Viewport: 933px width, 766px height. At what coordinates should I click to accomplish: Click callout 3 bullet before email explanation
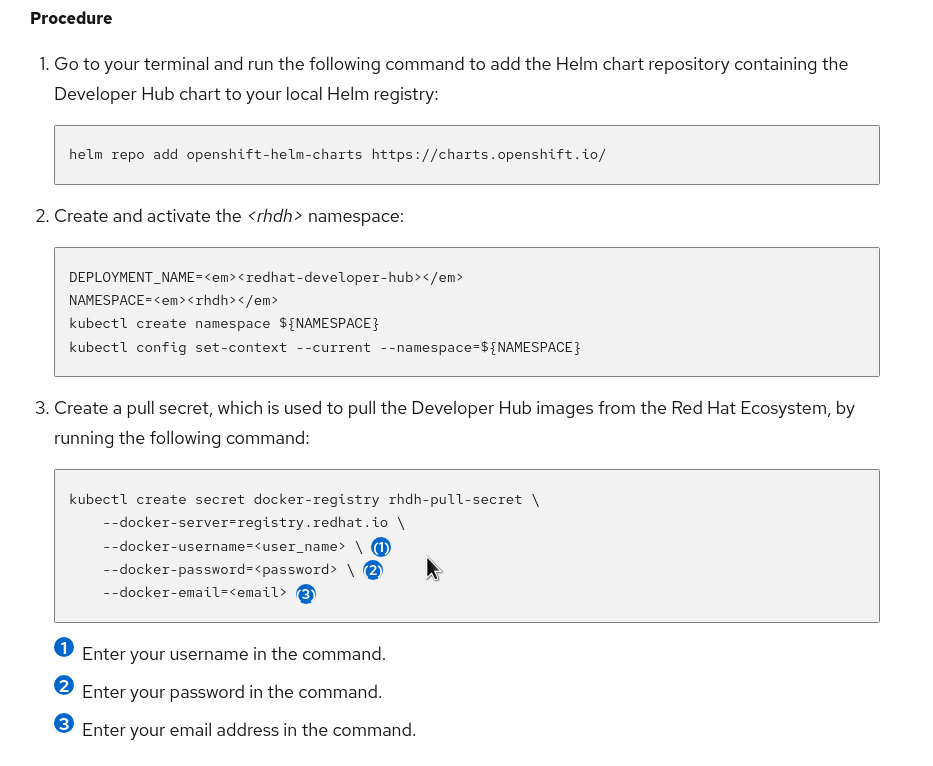[x=64, y=723]
